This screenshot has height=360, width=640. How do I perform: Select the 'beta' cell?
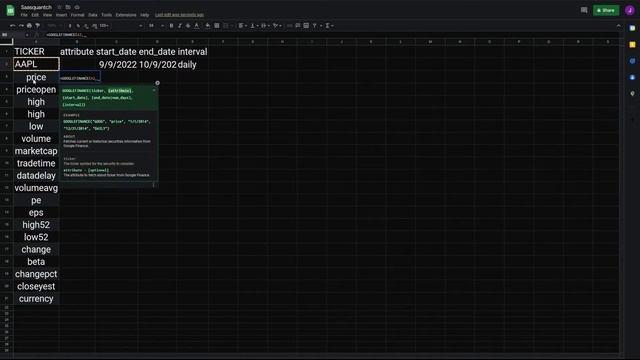(36, 262)
